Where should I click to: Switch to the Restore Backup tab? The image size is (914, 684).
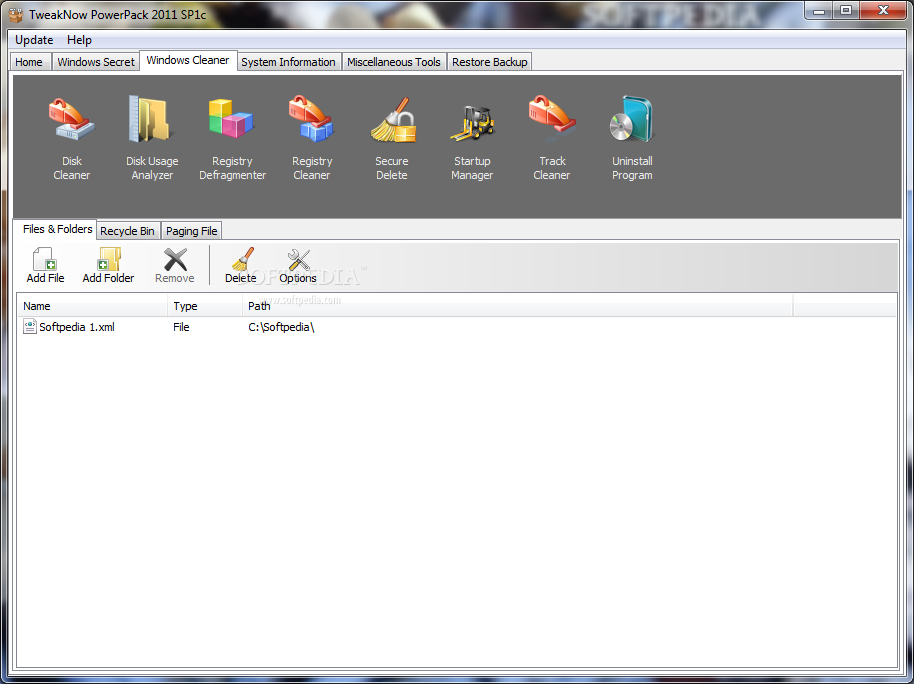pyautogui.click(x=490, y=62)
